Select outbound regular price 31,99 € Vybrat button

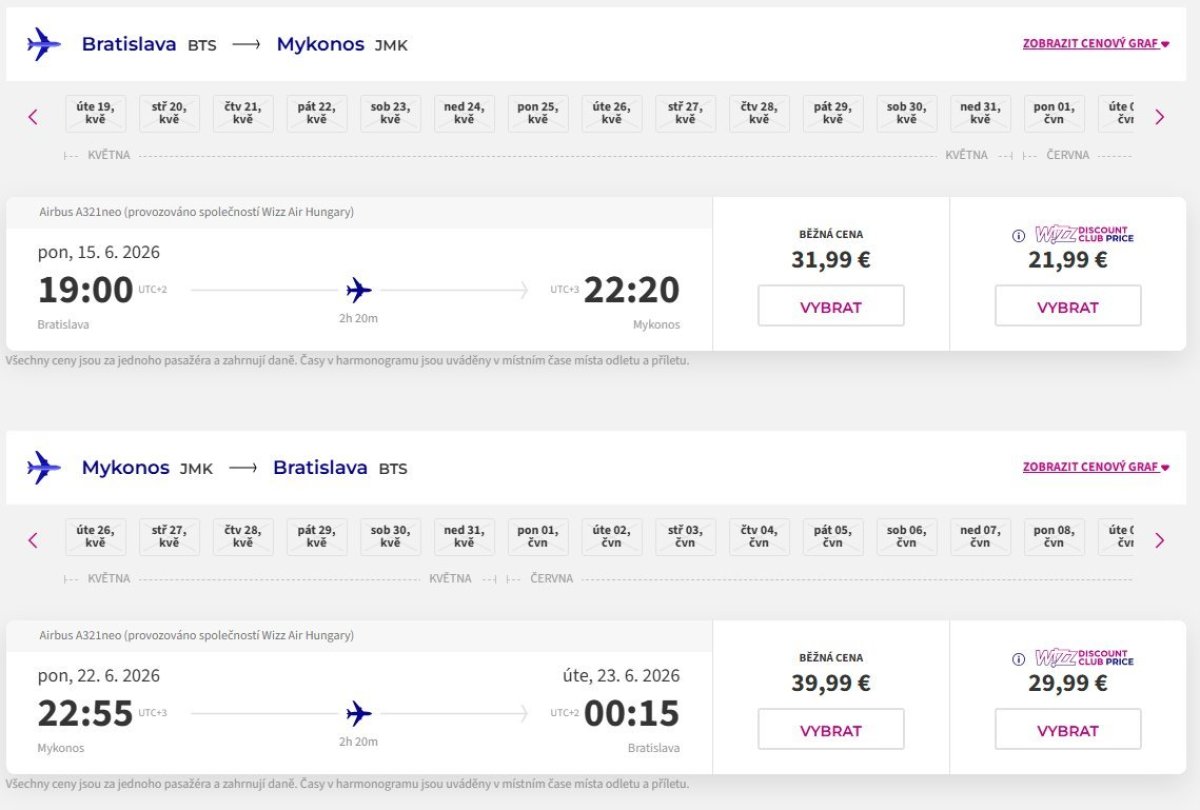click(830, 306)
